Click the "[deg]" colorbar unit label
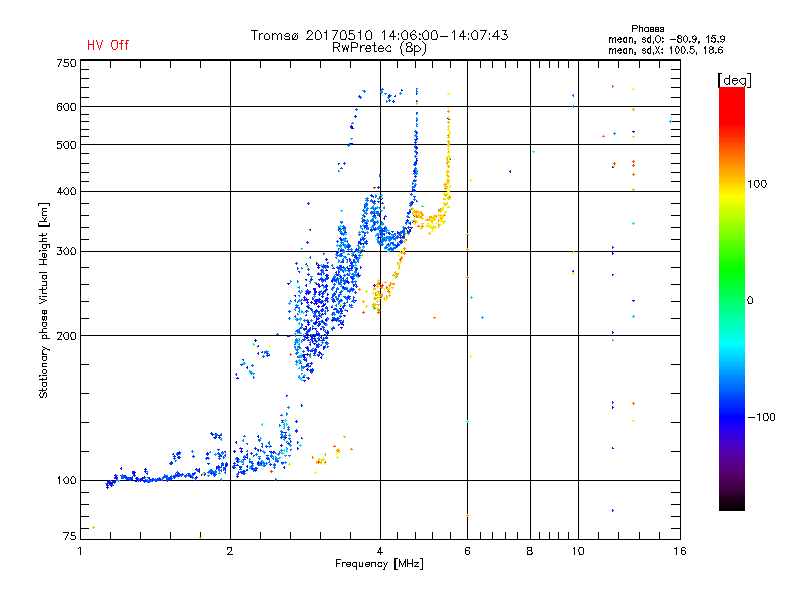Image resolution: width=800 pixels, height=600 pixels. coord(734,81)
